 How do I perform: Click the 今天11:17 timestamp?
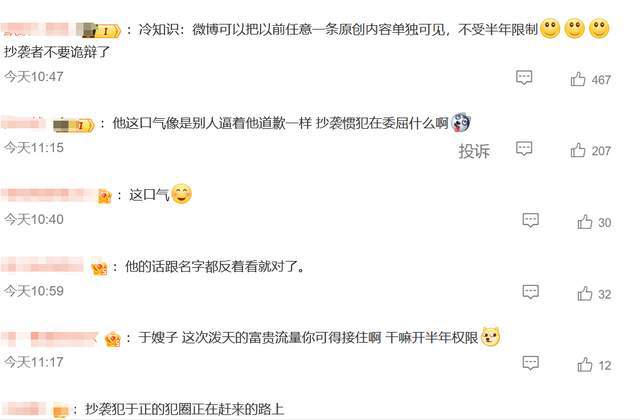[x=34, y=362]
